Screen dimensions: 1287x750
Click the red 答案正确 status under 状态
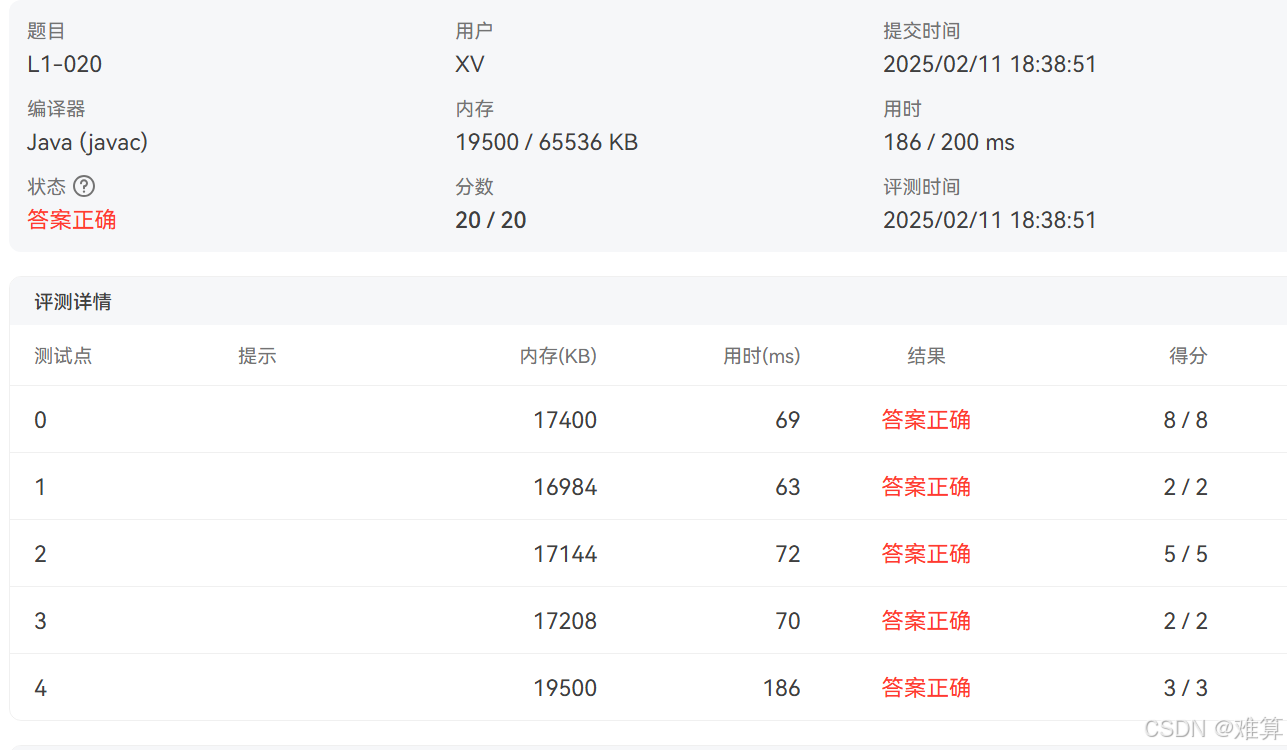coord(71,220)
